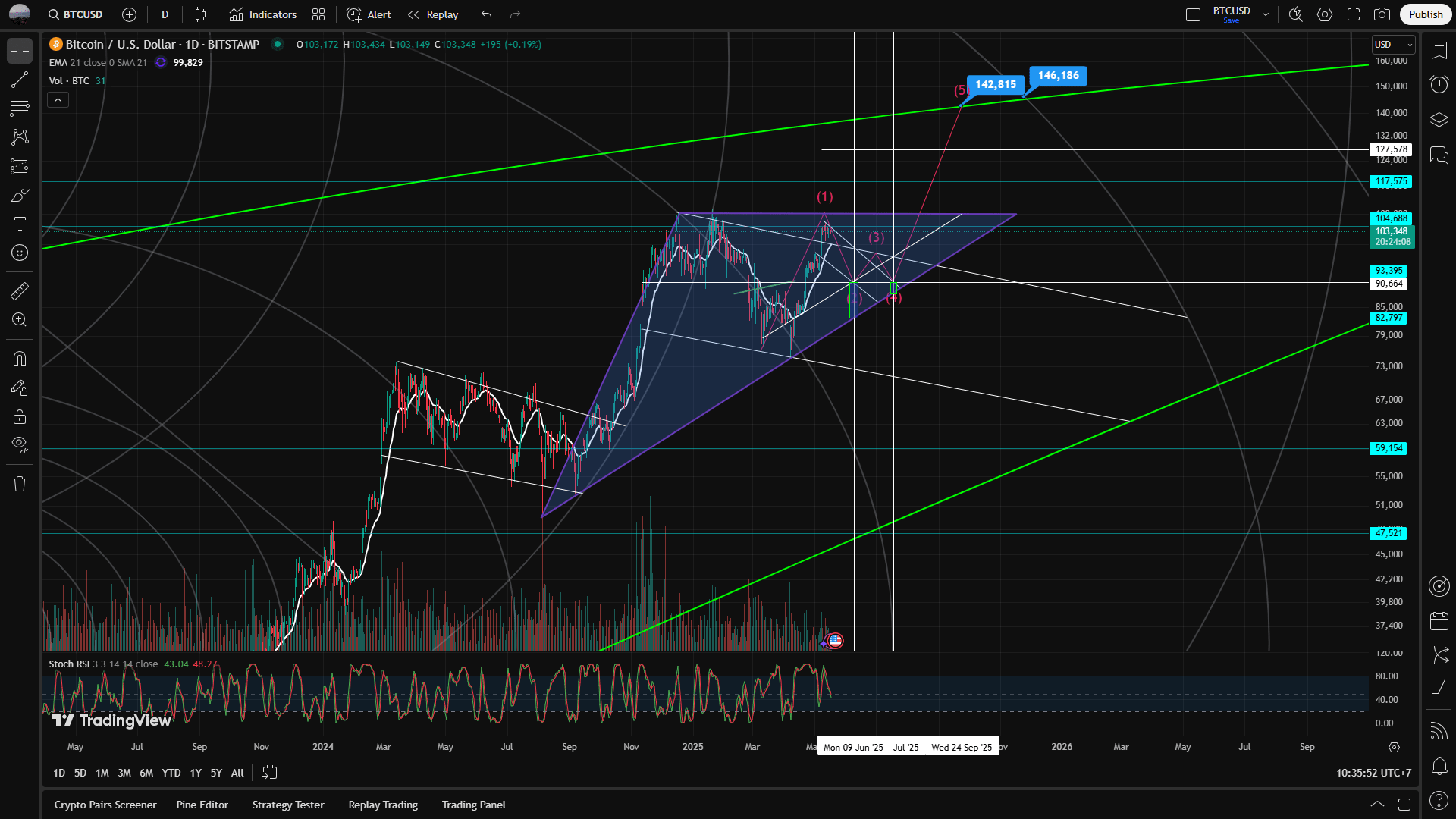Redo the chart action
This screenshot has width=1456, height=819.
point(516,14)
